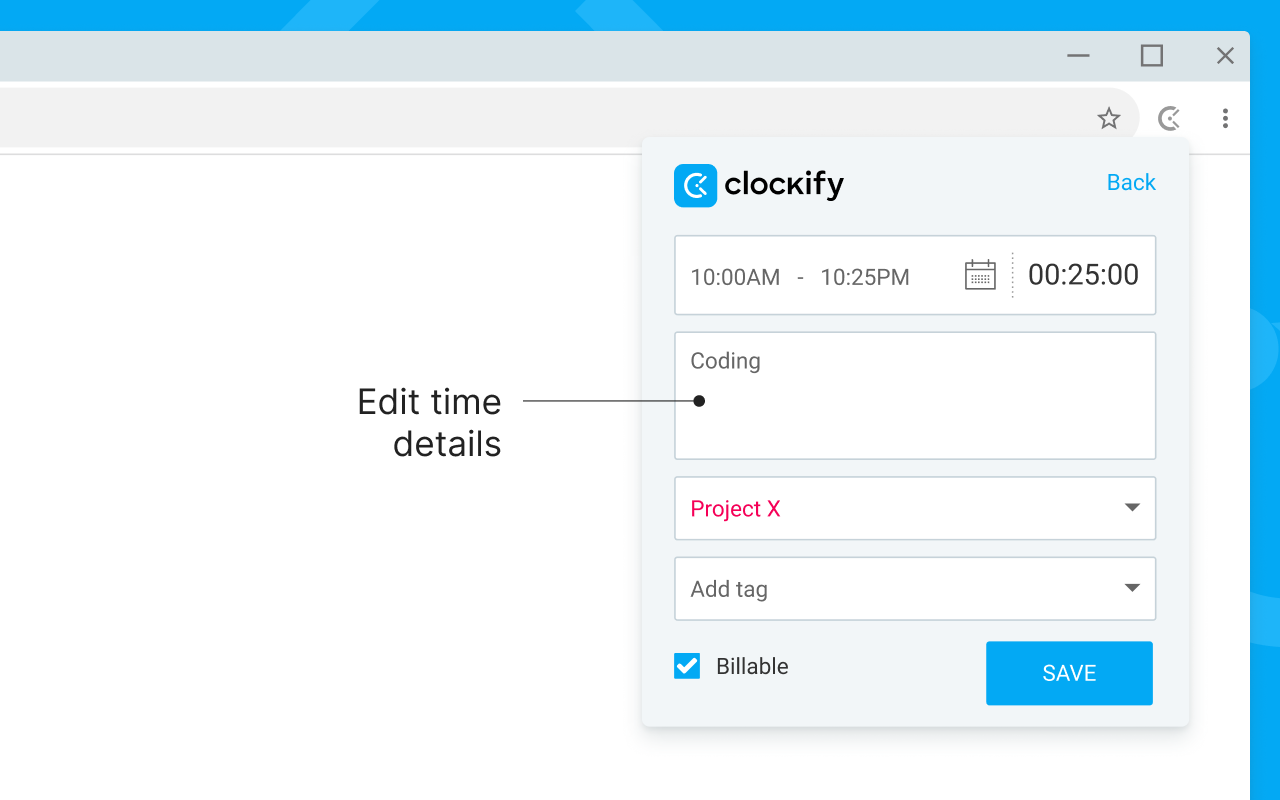Bookmark this page using the star icon

[1108, 117]
